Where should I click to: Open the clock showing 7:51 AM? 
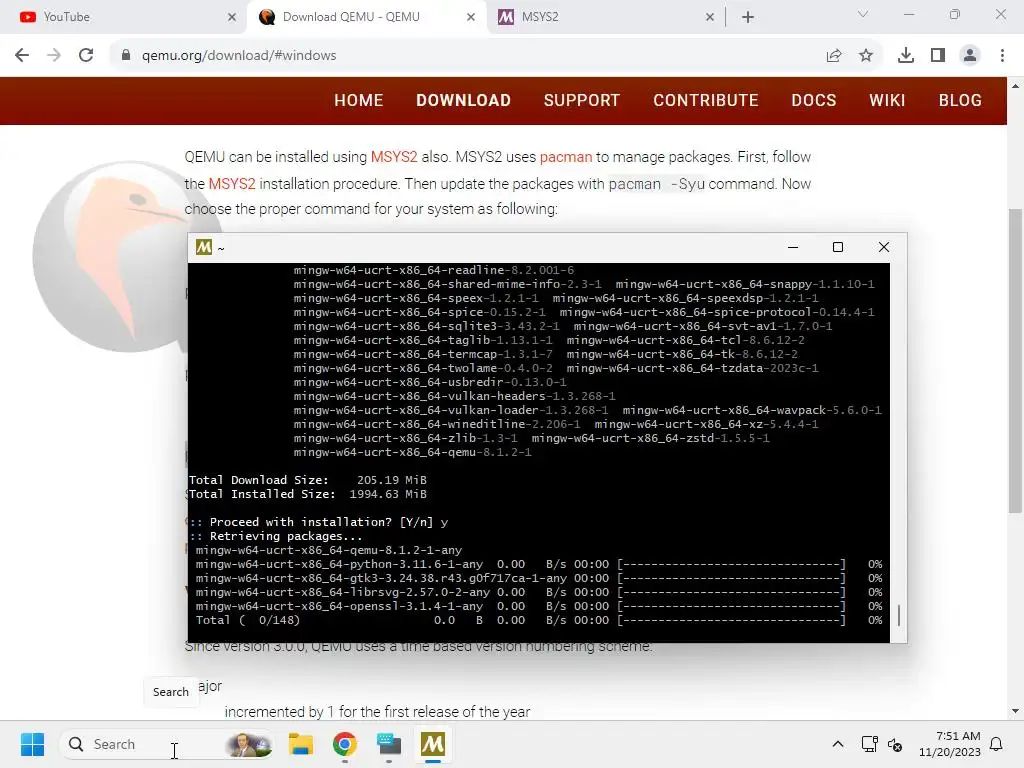[x=950, y=744]
